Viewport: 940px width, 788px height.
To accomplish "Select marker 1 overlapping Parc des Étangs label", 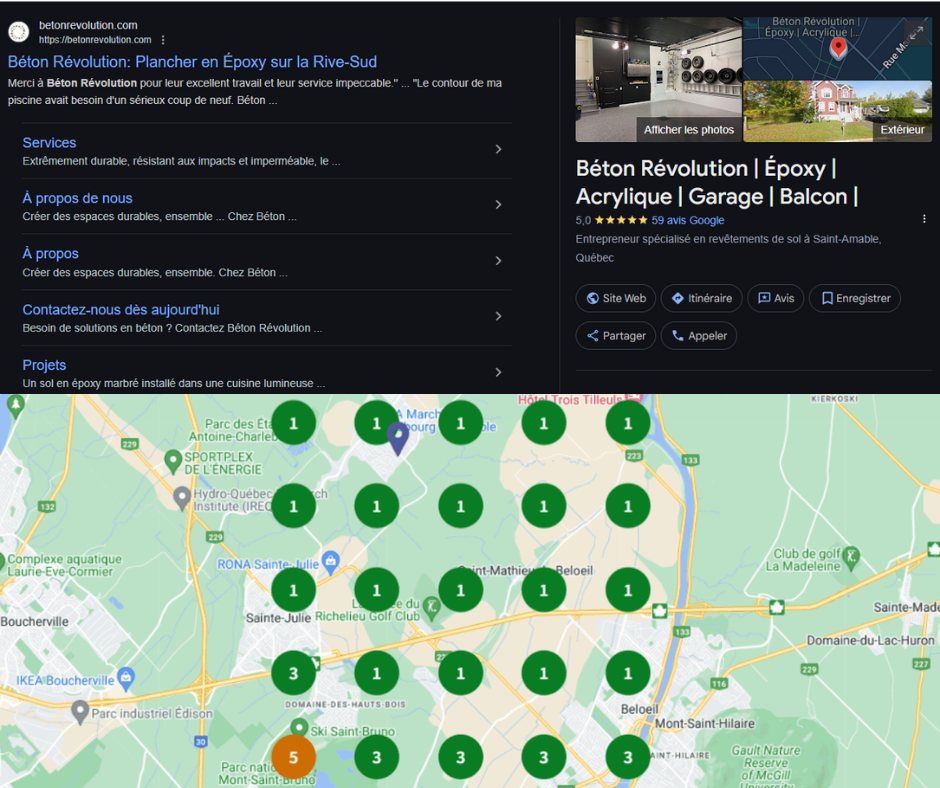I will (294, 423).
